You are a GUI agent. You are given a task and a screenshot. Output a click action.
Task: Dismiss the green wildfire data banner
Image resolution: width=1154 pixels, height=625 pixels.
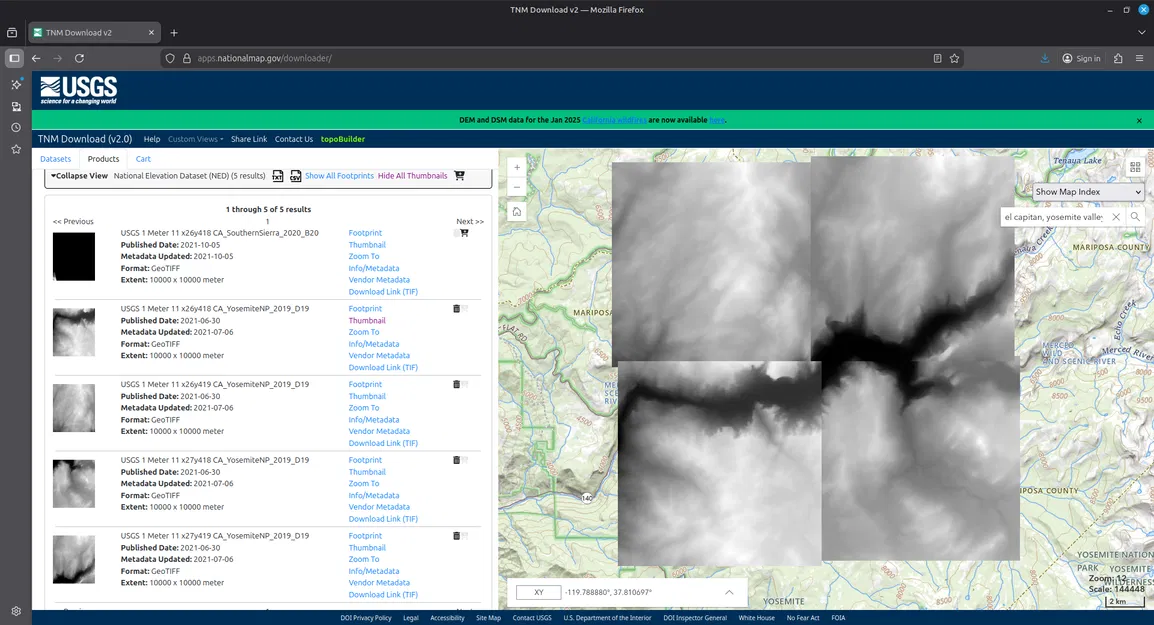click(1139, 120)
